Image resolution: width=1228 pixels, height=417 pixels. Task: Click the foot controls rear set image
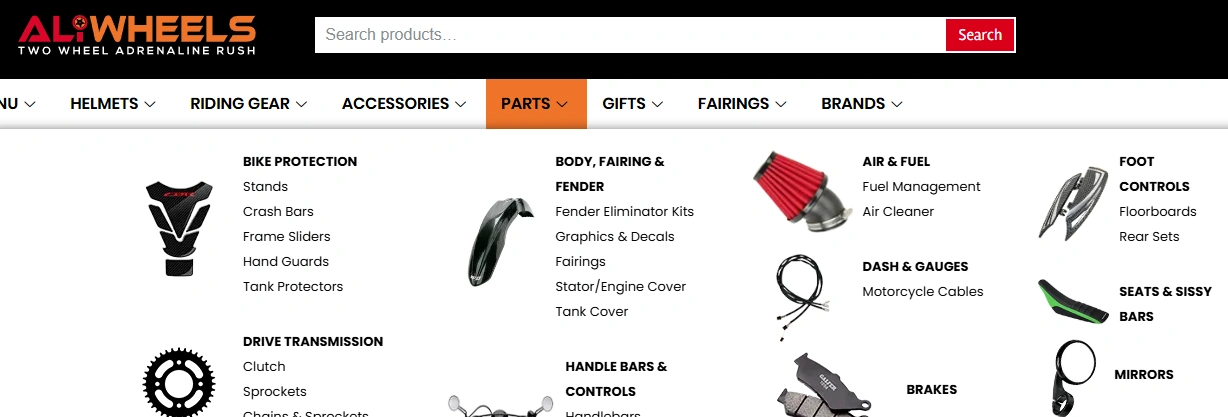coord(1073,204)
